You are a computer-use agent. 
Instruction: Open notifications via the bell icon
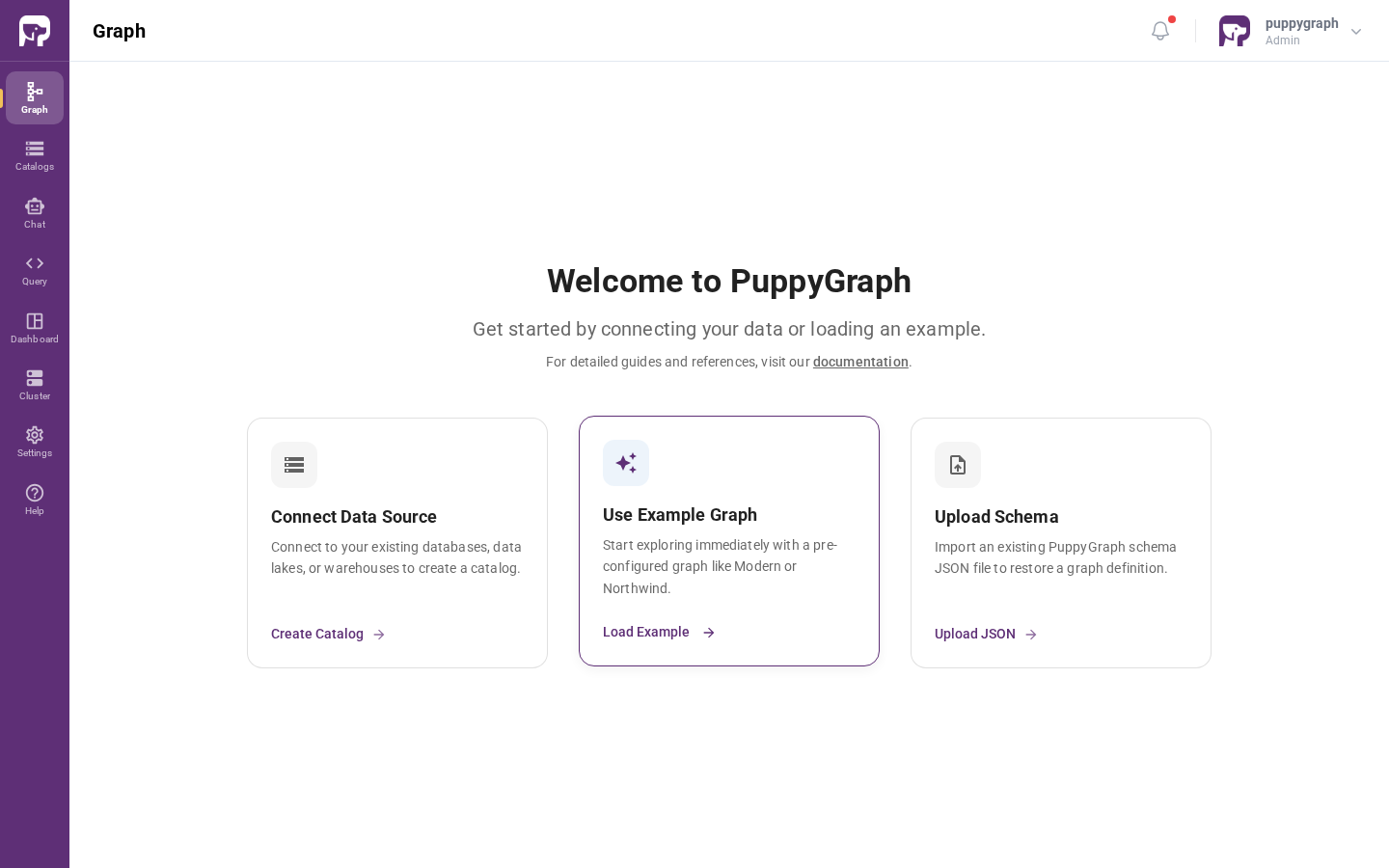click(x=1160, y=31)
